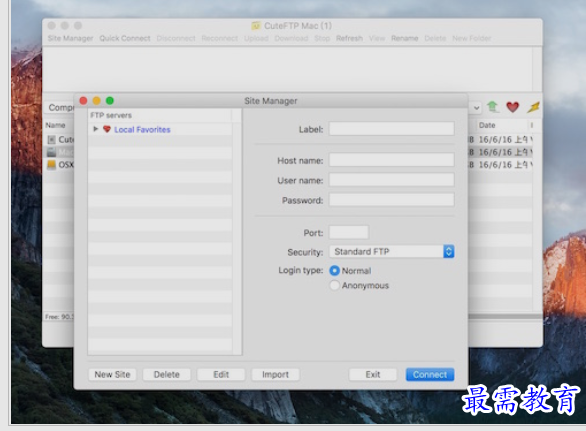Click Site Manager in CuteFTP toolbar
Viewport: 586px width, 431px height.
pyautogui.click(x=71, y=38)
